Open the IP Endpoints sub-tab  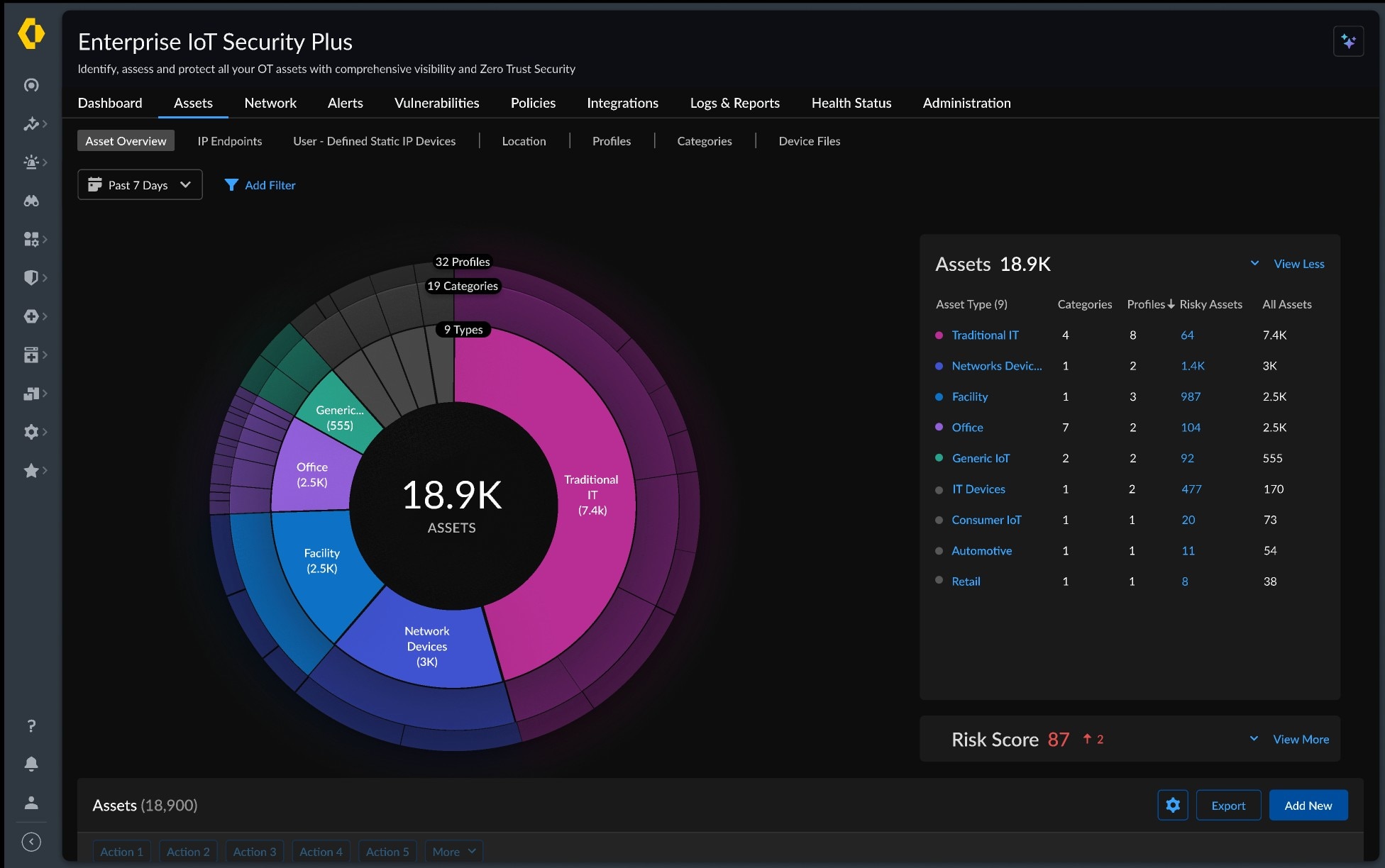pyautogui.click(x=229, y=141)
